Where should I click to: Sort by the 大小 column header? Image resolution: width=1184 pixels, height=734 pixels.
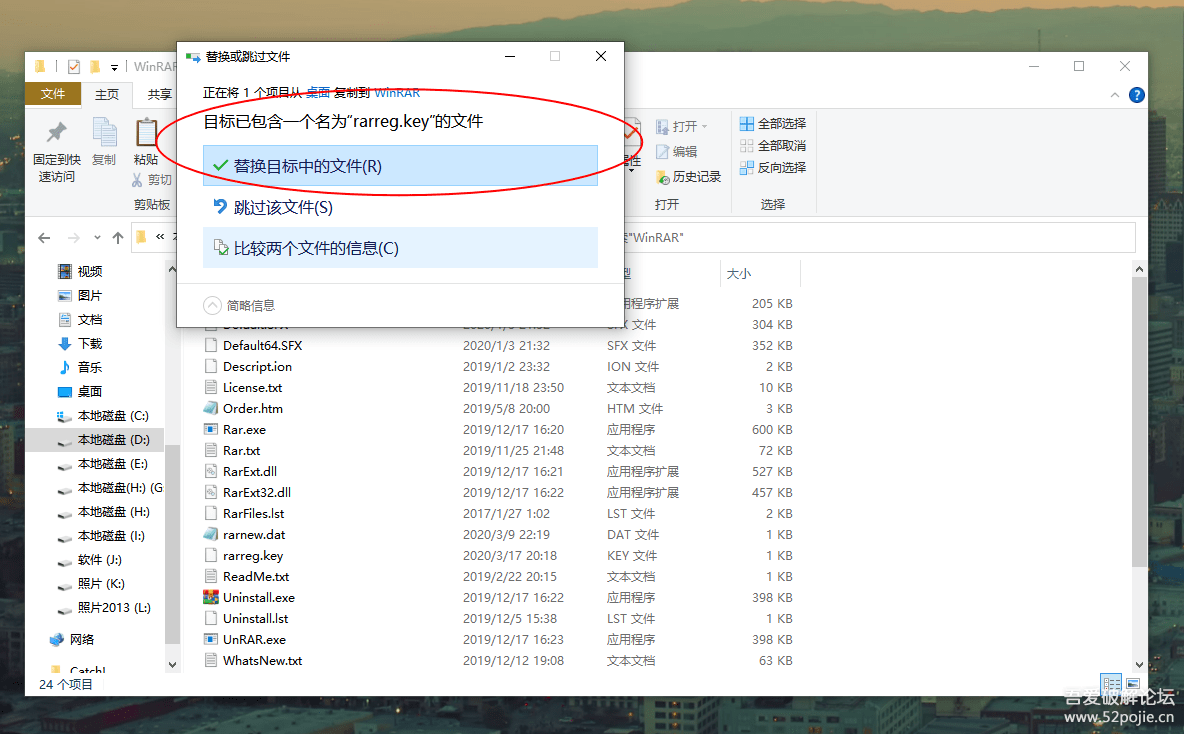click(x=759, y=273)
